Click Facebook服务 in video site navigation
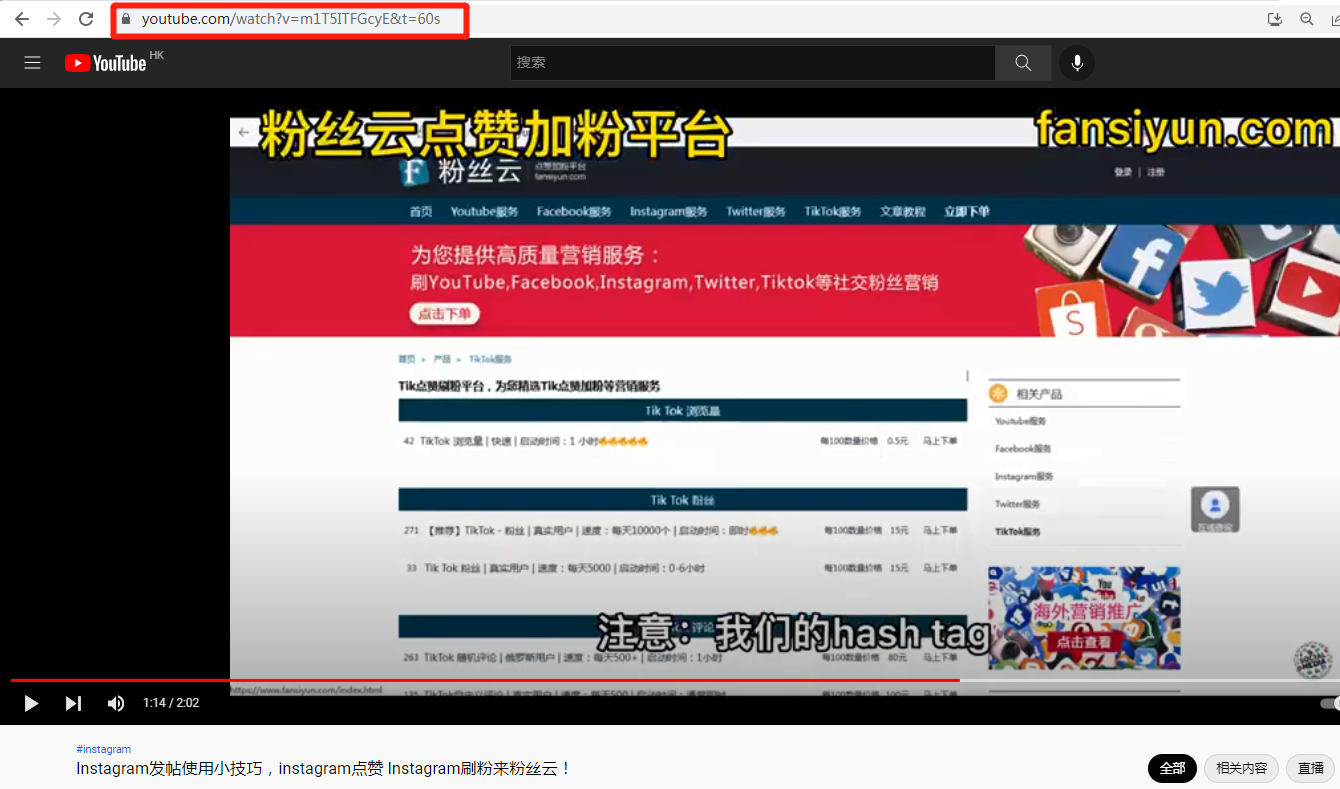The width and height of the screenshot is (1340, 789). [x=574, y=212]
